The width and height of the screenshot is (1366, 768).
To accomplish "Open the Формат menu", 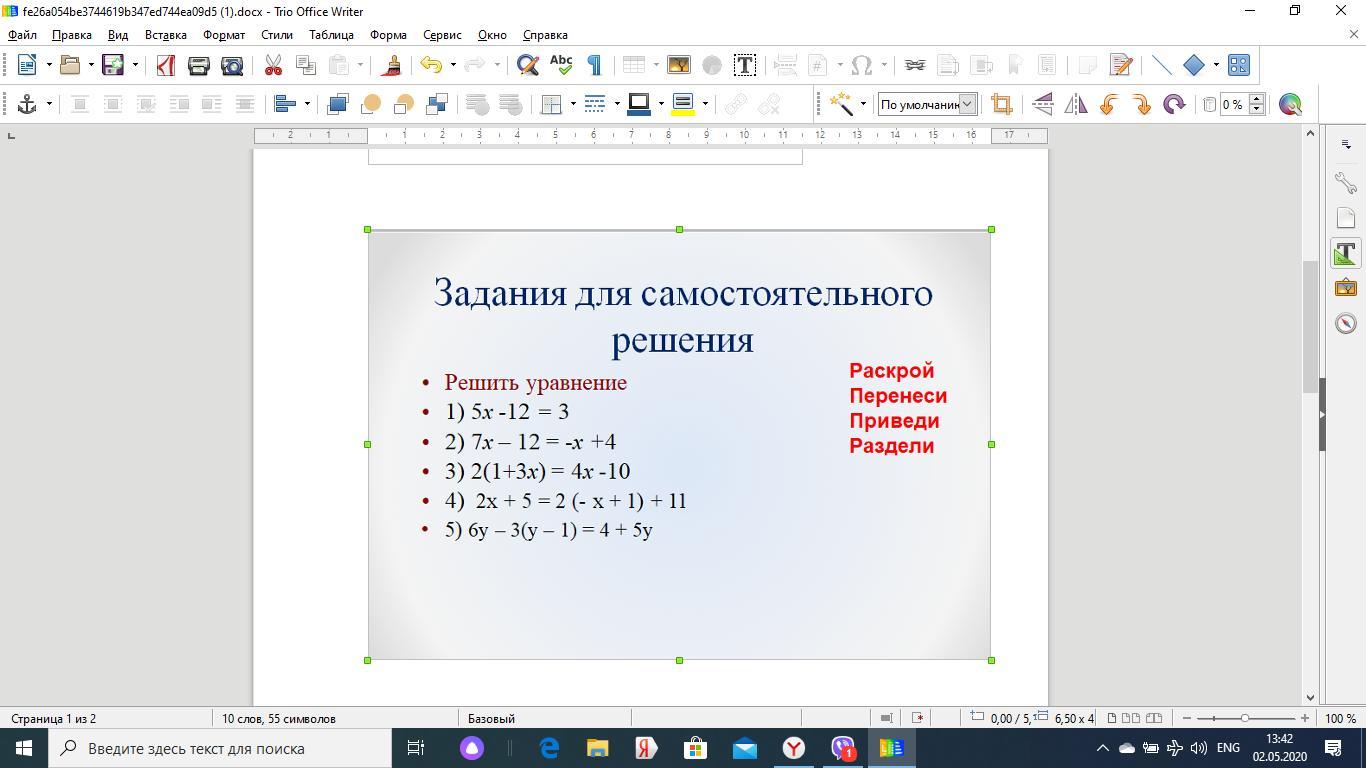I will (224, 35).
